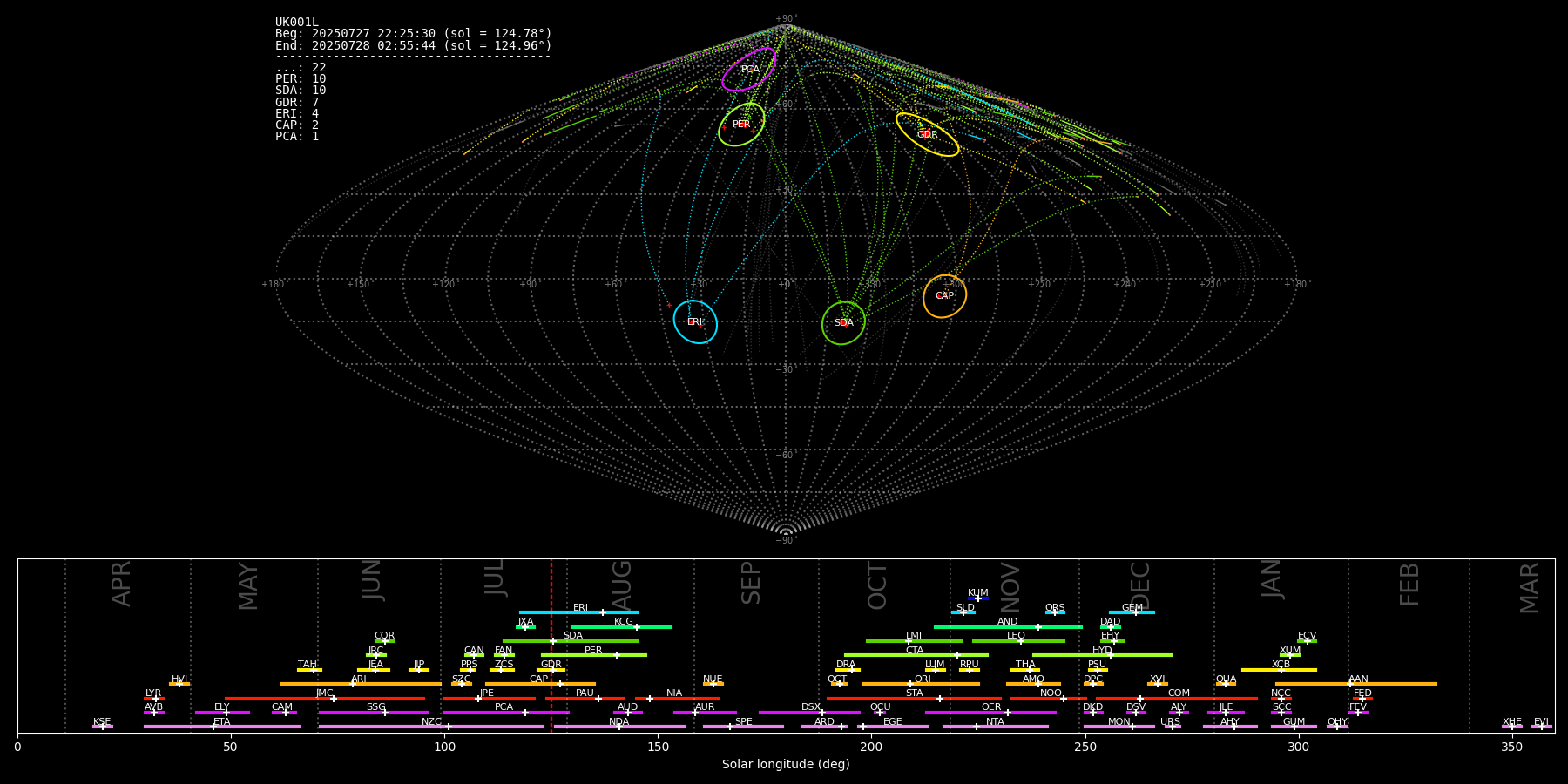This screenshot has height=784, width=1568.
Task: Click the NOO shower bar in timeline
Action: click(1049, 699)
